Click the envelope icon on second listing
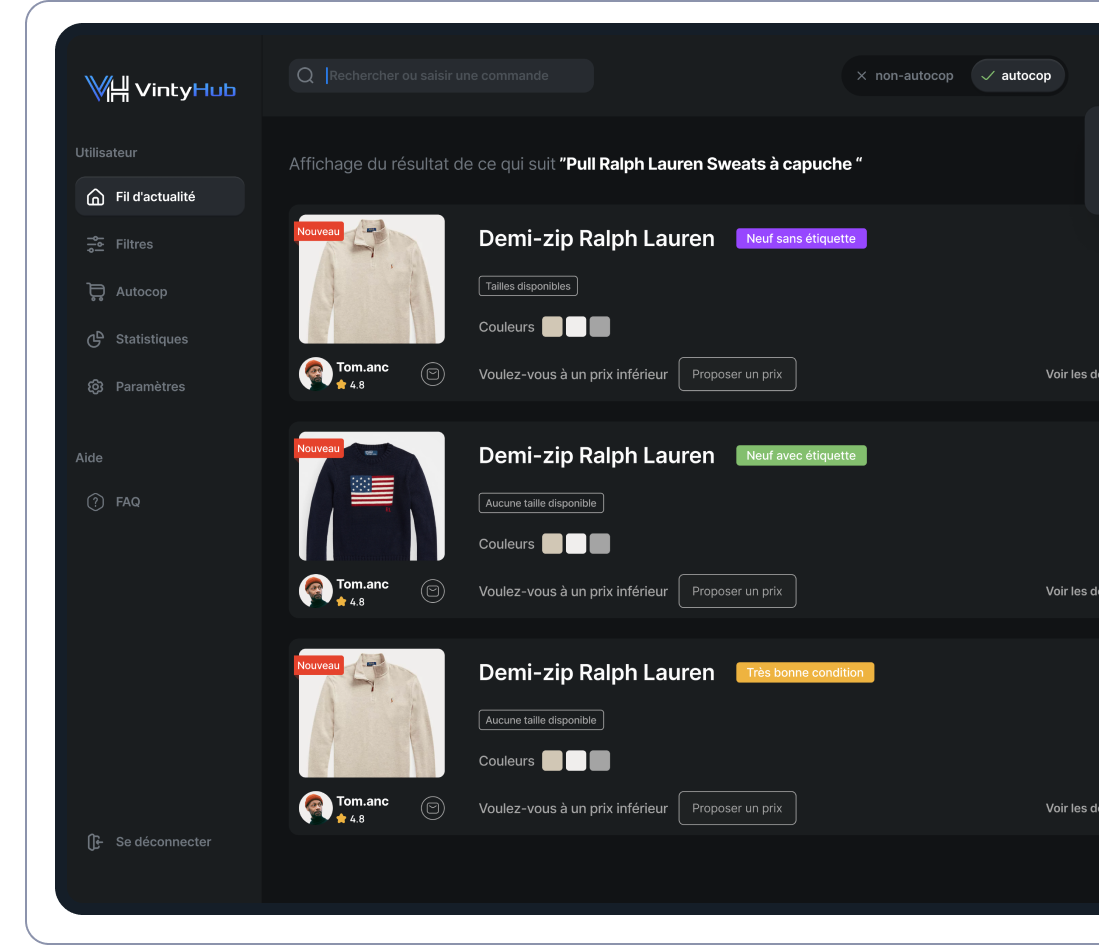This screenshot has height=945, width=1099. (432, 591)
